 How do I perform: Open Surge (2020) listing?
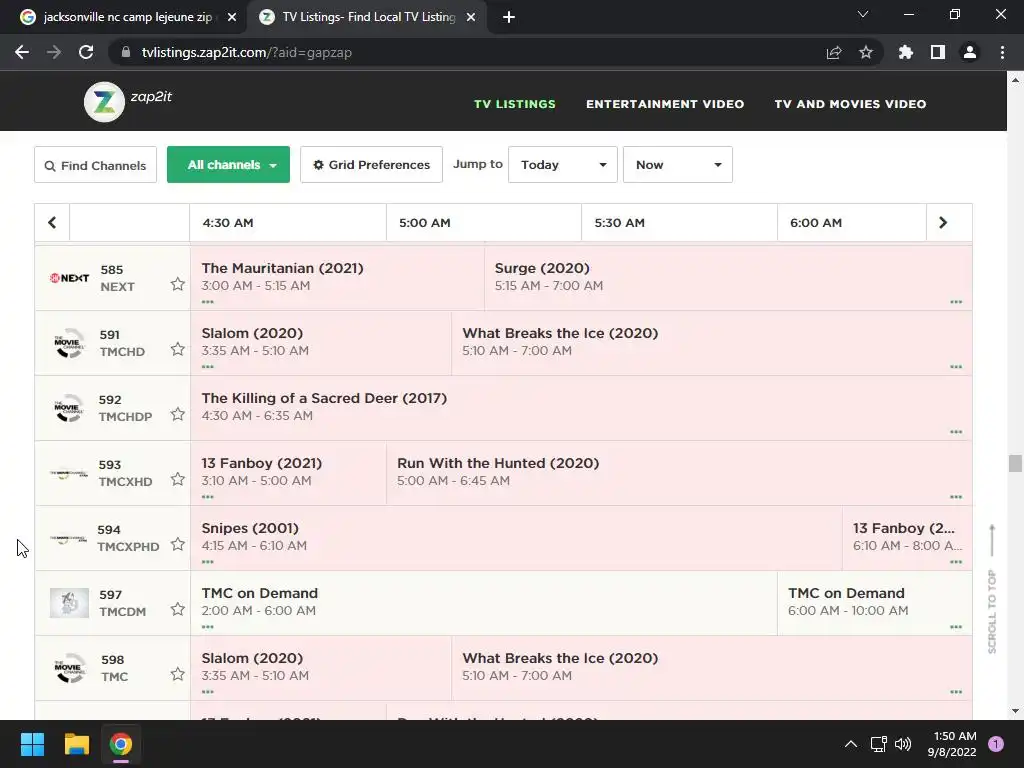coord(728,278)
